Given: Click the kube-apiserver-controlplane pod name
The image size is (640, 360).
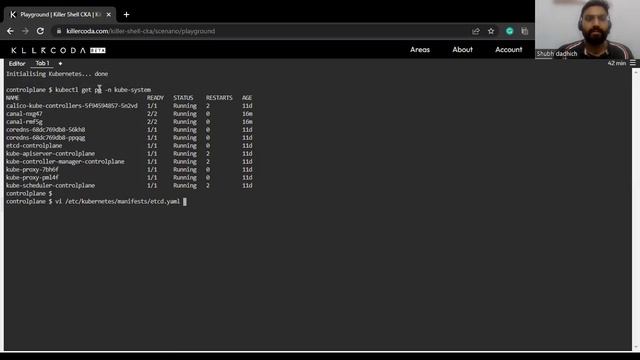Looking at the screenshot, I should 50,154.
